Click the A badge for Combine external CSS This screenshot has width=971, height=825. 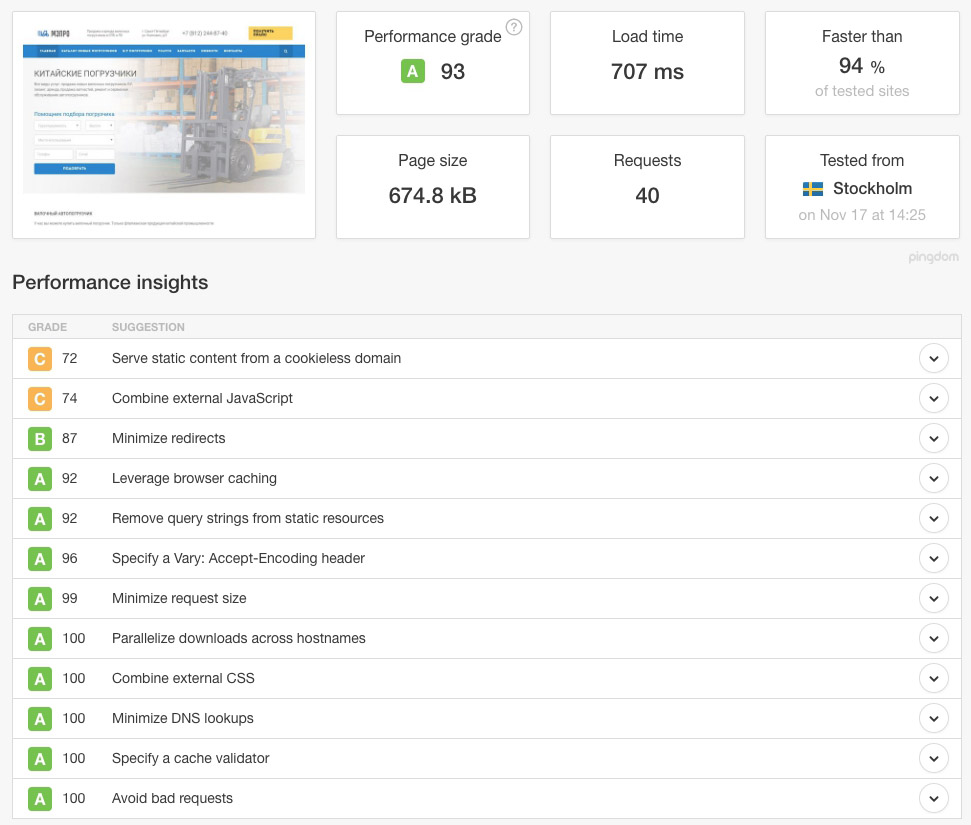40,679
